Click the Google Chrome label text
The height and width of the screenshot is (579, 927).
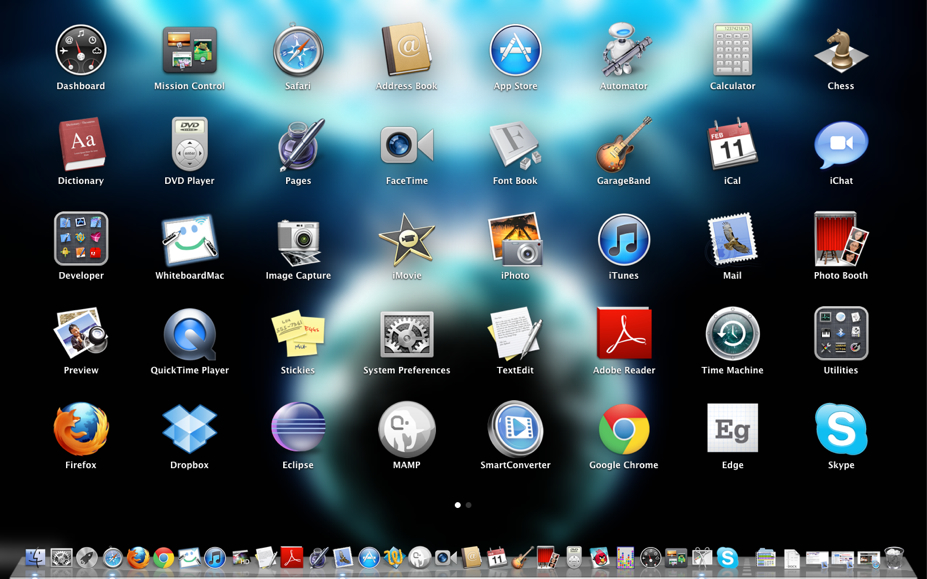624,465
